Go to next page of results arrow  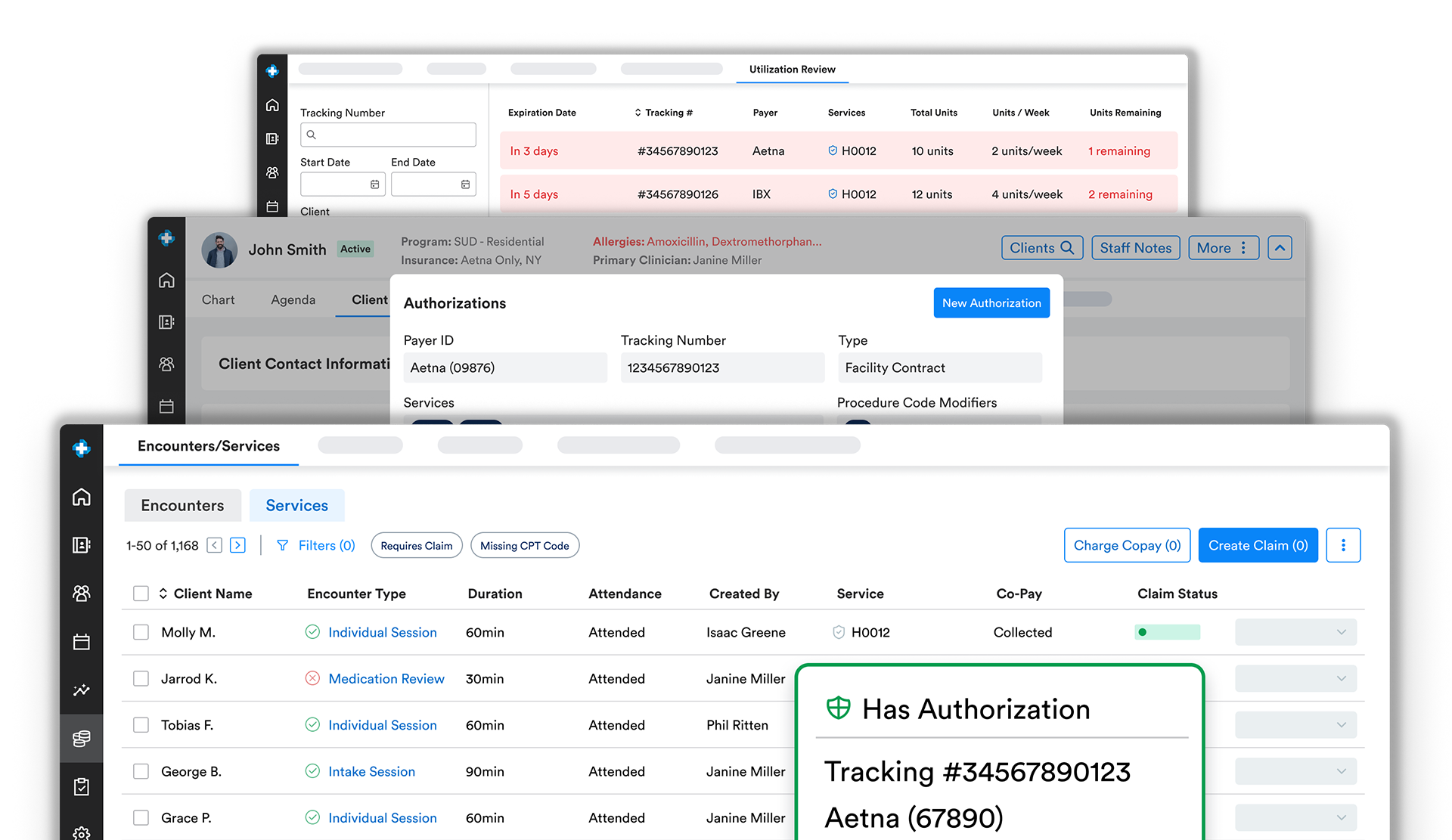tap(237, 545)
